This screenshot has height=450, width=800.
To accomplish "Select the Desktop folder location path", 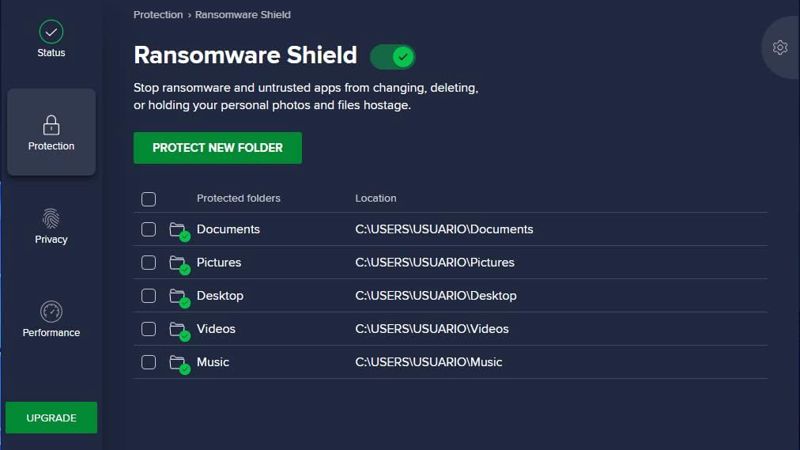I will [436, 295].
